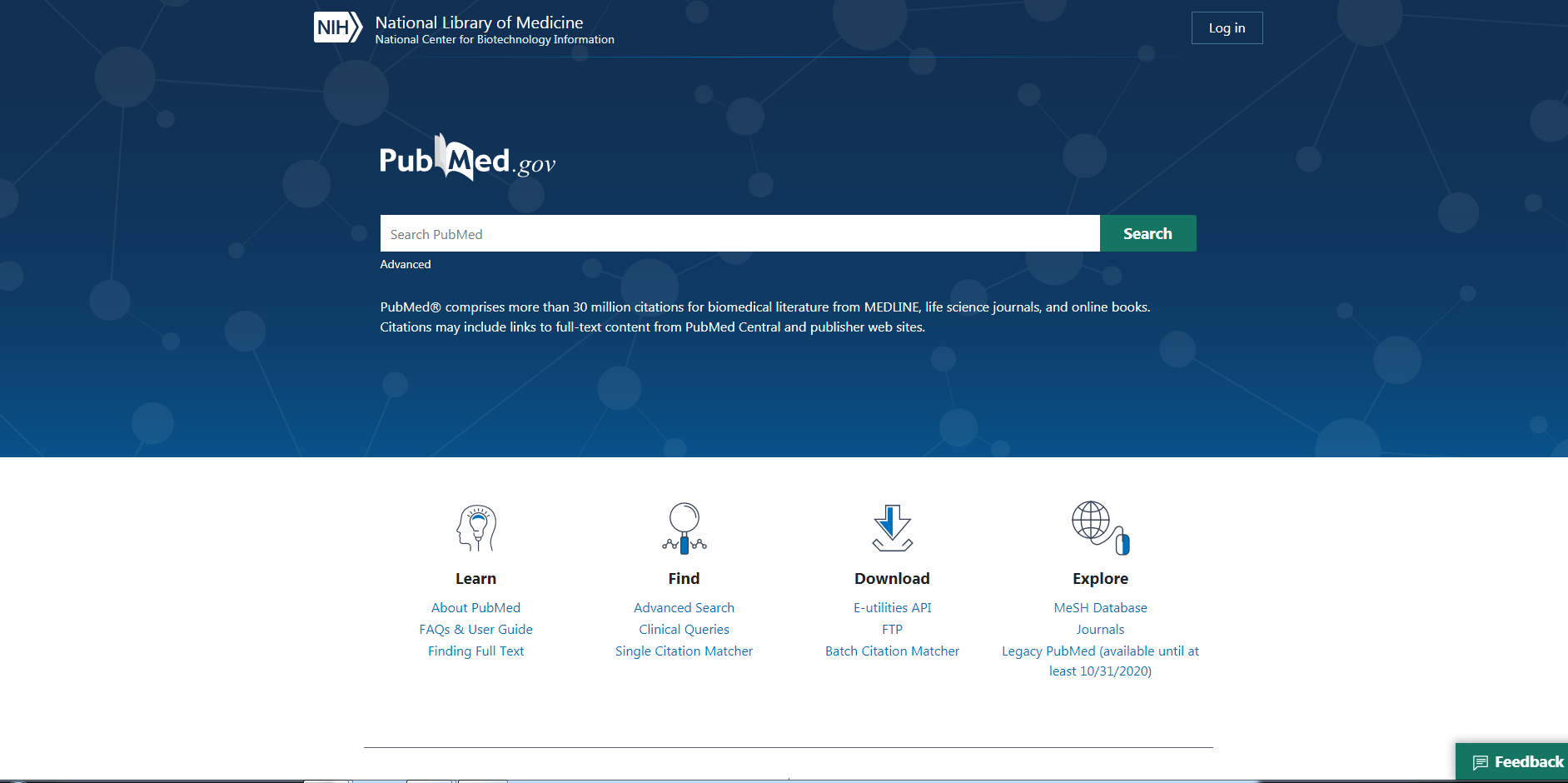This screenshot has height=783, width=1568.
Task: Open the Clinical Queries link
Action: pos(684,630)
